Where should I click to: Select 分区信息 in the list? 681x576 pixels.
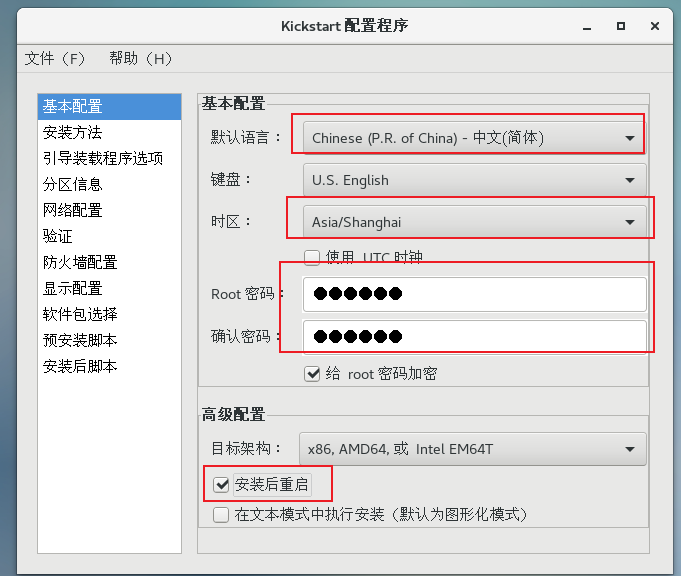(x=109, y=184)
